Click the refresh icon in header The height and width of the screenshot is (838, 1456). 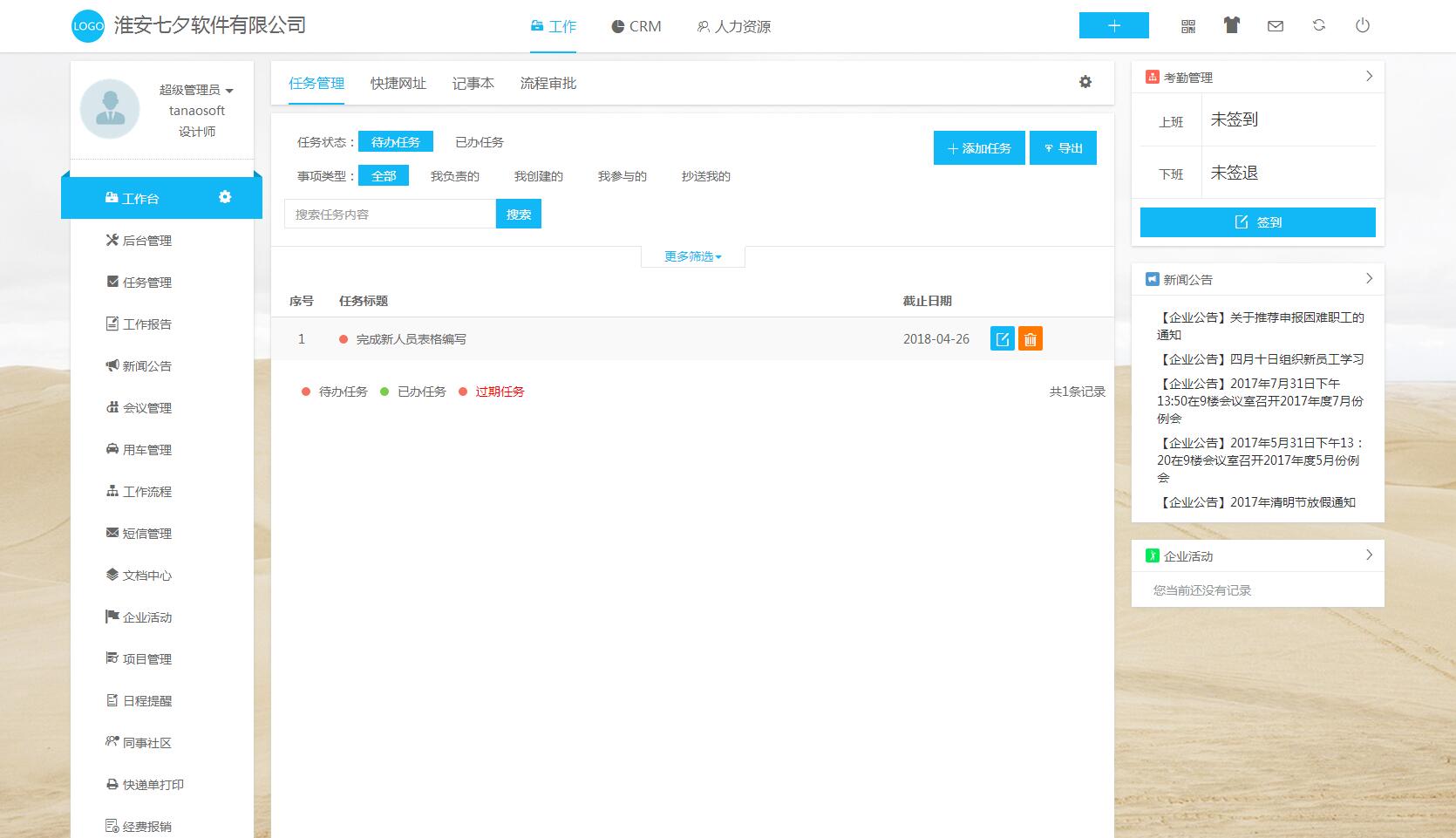click(1319, 25)
